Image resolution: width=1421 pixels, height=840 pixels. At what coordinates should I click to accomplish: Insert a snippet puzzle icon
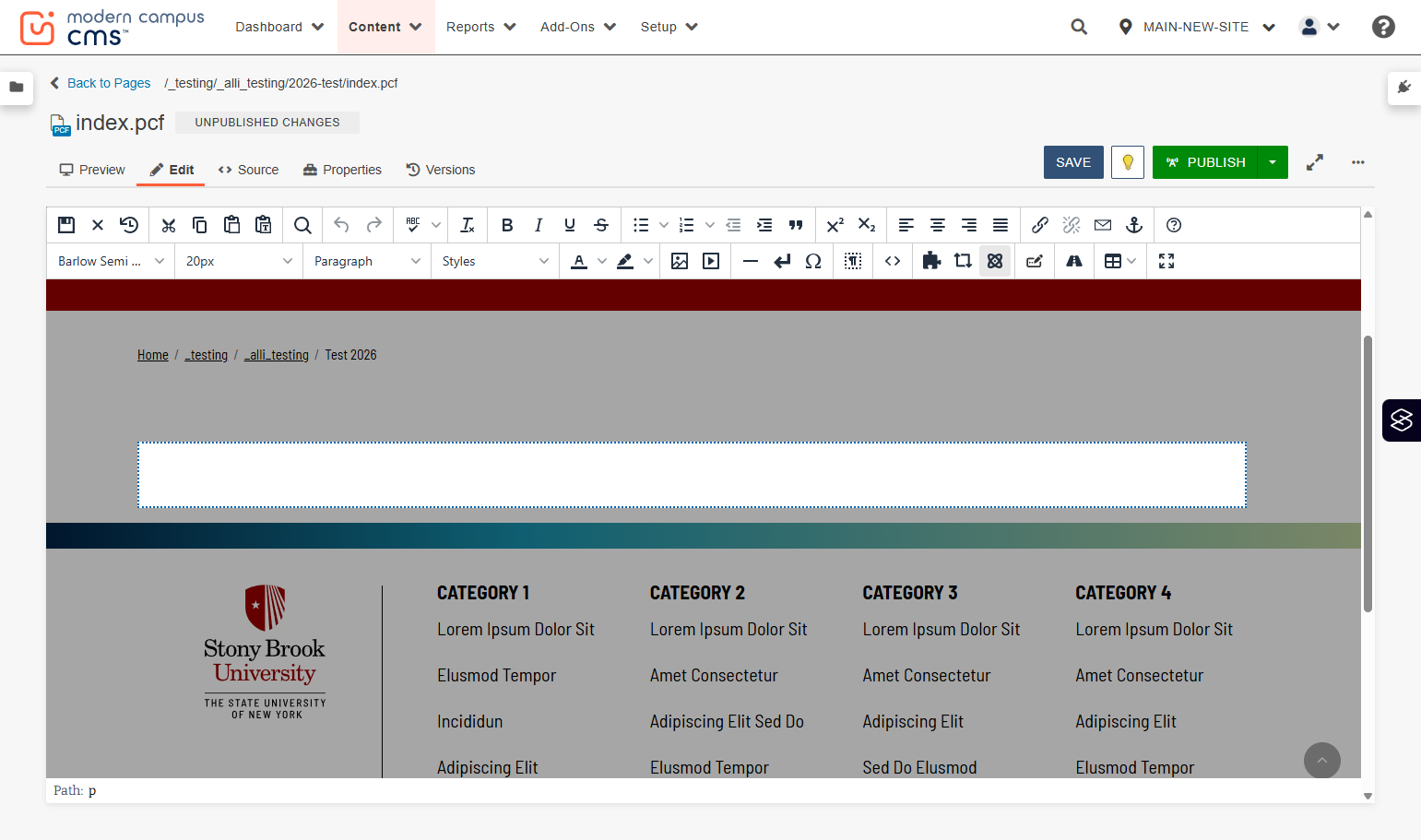coord(931,261)
